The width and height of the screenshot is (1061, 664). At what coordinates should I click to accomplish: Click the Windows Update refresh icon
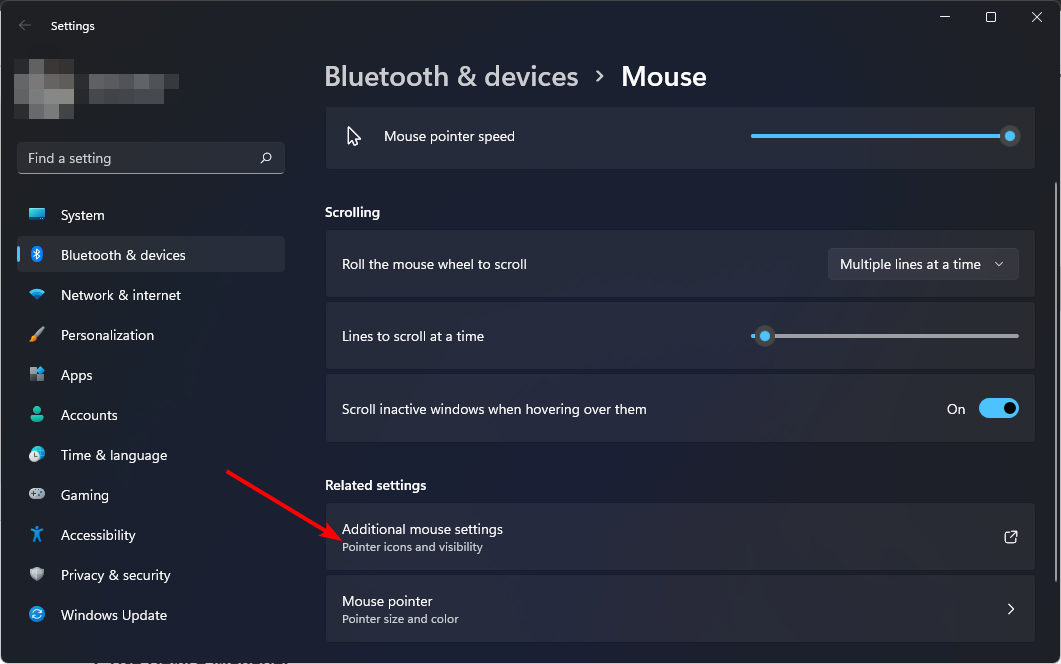click(x=37, y=615)
